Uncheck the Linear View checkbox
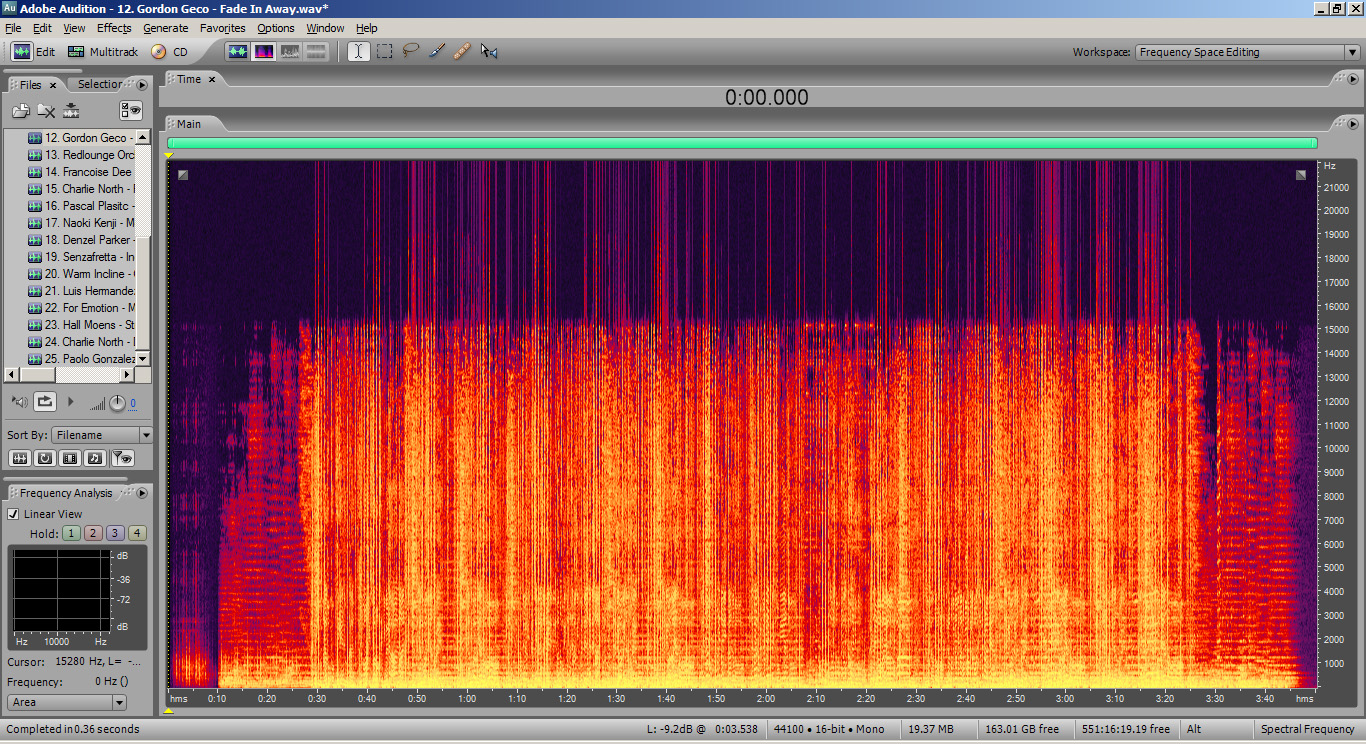Screen dimensions: 1366x744 click(14, 514)
